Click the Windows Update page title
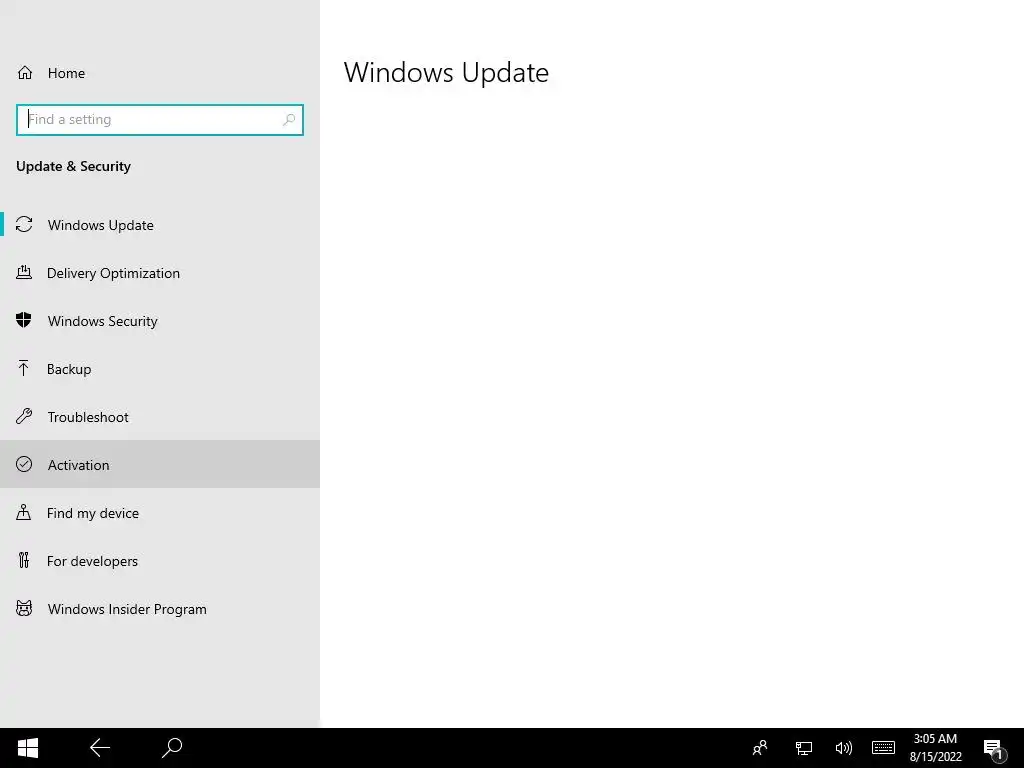The image size is (1024, 768). tap(446, 72)
